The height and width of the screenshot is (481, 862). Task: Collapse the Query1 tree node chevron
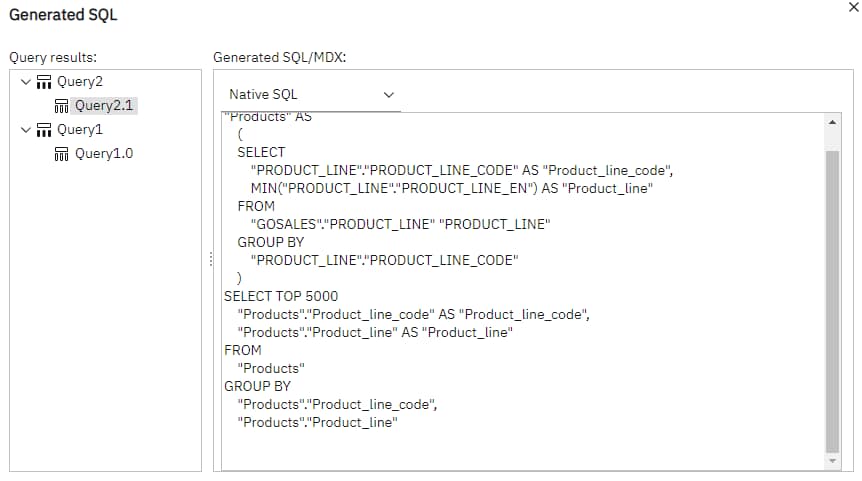[25, 130]
